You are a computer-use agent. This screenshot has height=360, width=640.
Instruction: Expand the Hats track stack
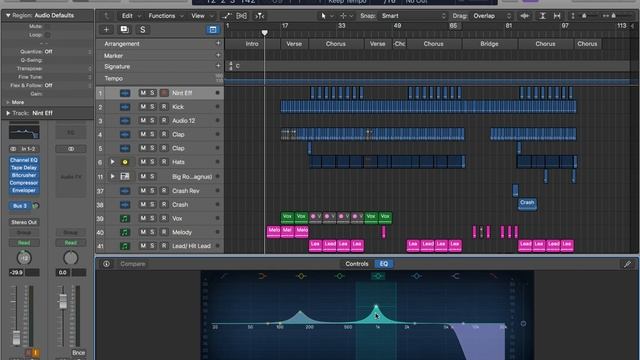(113, 162)
